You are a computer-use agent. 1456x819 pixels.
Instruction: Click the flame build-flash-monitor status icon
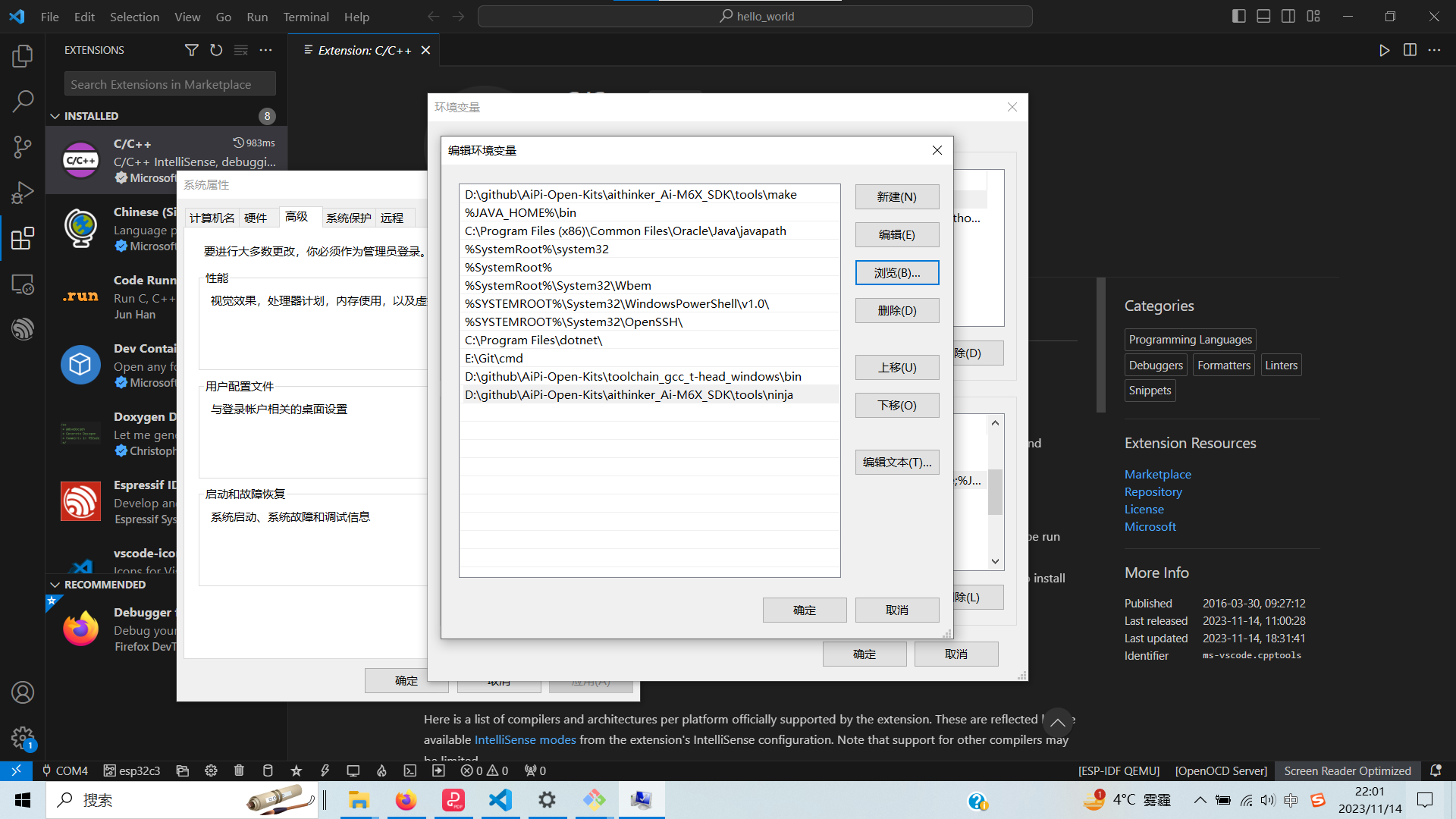pyautogui.click(x=381, y=770)
